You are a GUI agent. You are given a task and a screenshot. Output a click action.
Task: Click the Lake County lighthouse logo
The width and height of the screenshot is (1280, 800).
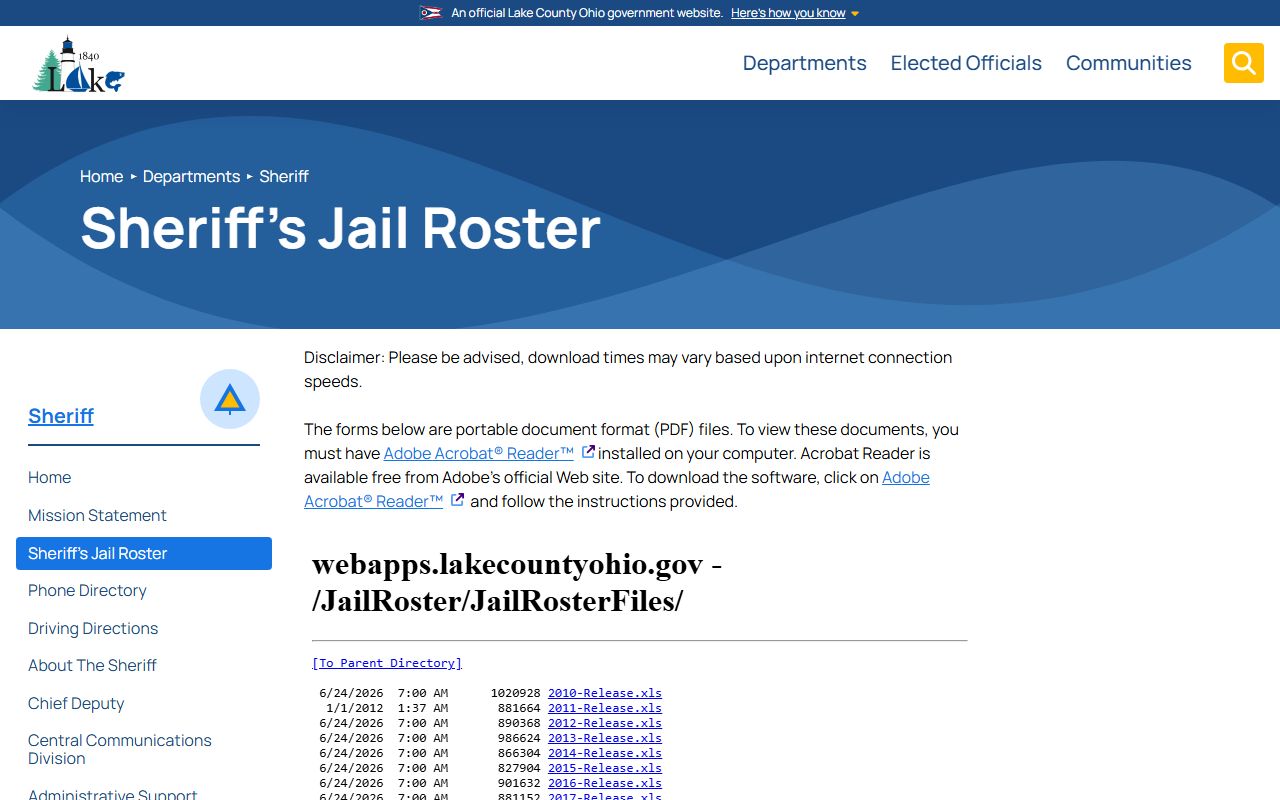click(x=78, y=64)
